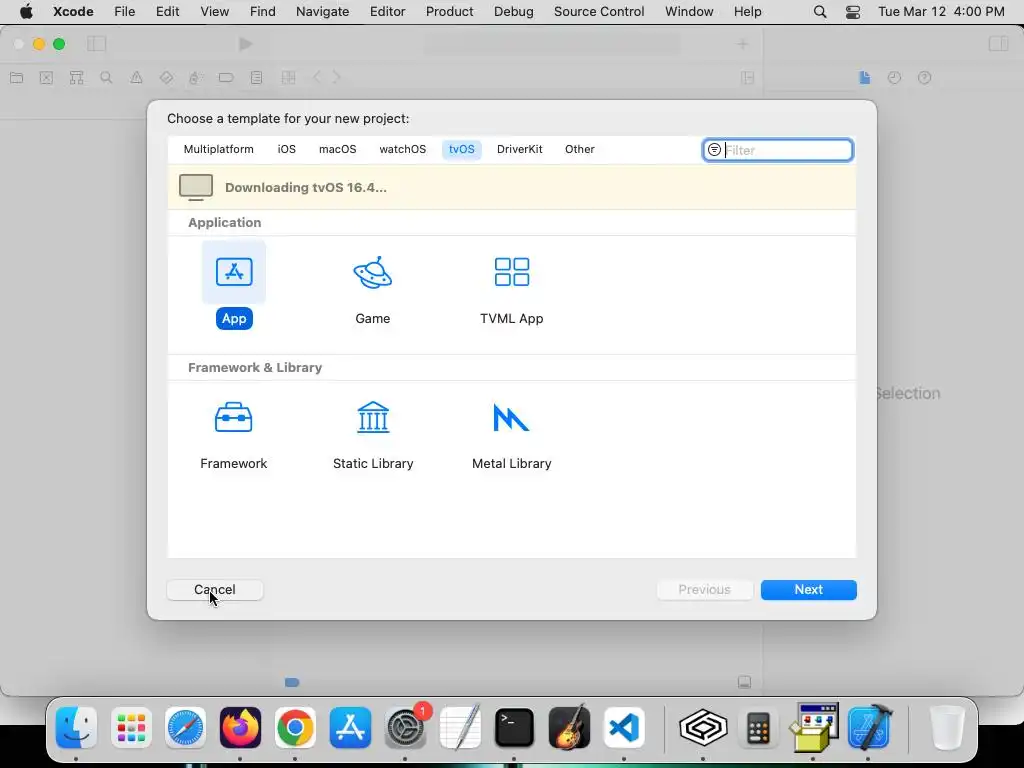Launch Visual Studio Code from the Dock

(x=624, y=728)
